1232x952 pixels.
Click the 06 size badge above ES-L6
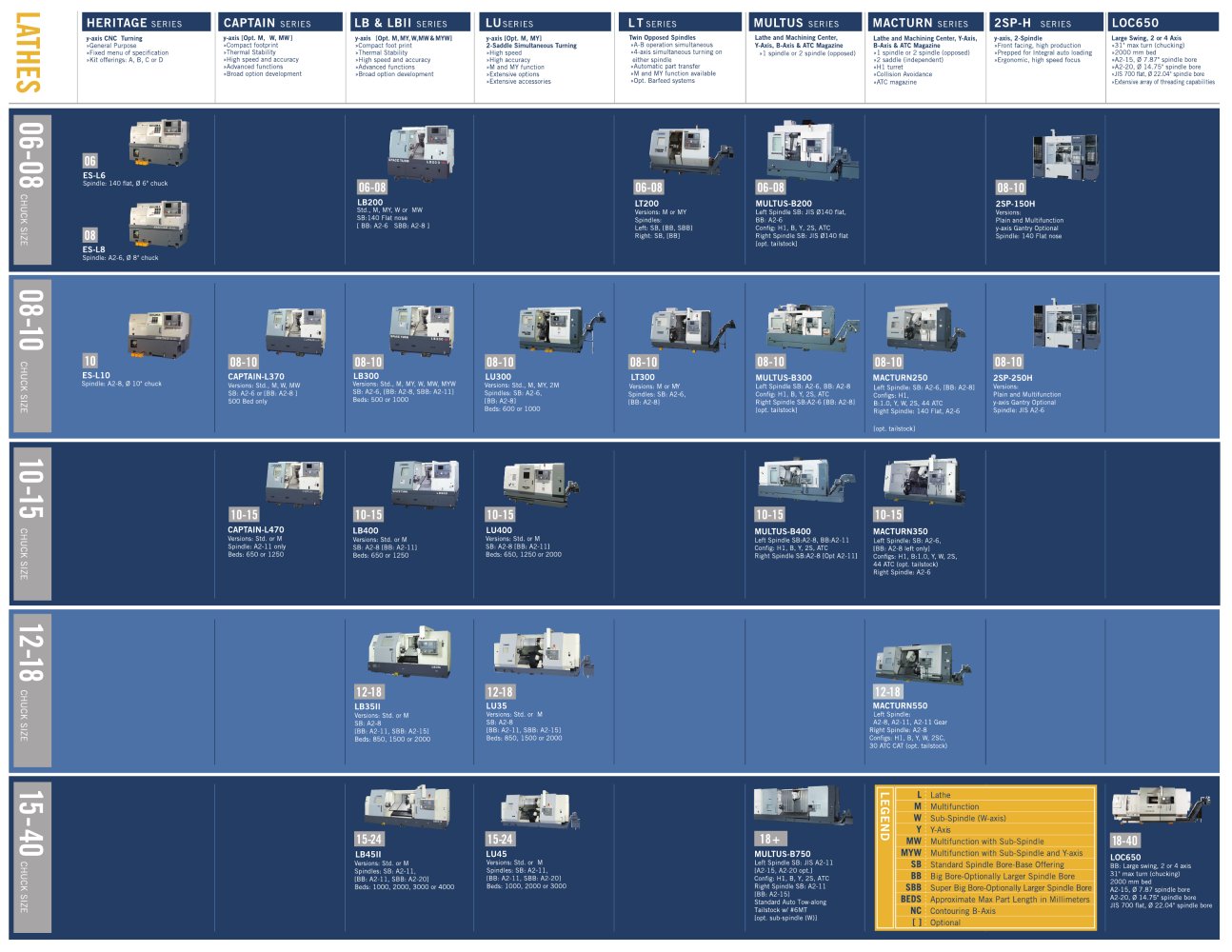click(89, 161)
